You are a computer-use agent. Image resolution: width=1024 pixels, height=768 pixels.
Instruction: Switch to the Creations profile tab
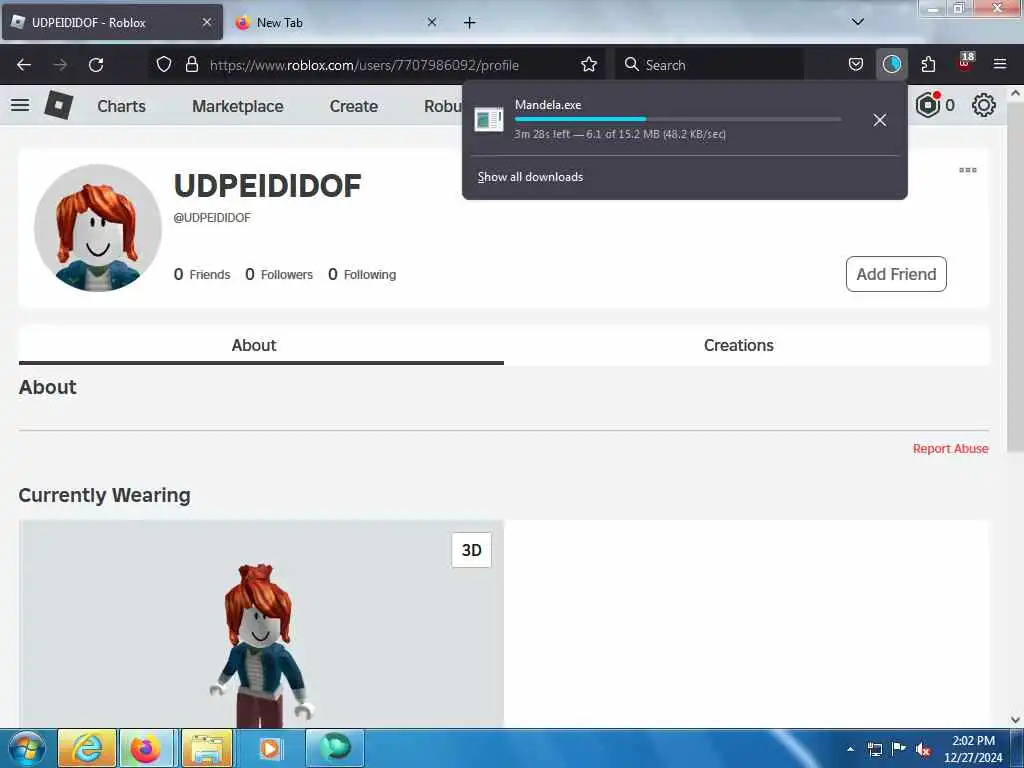(x=739, y=345)
